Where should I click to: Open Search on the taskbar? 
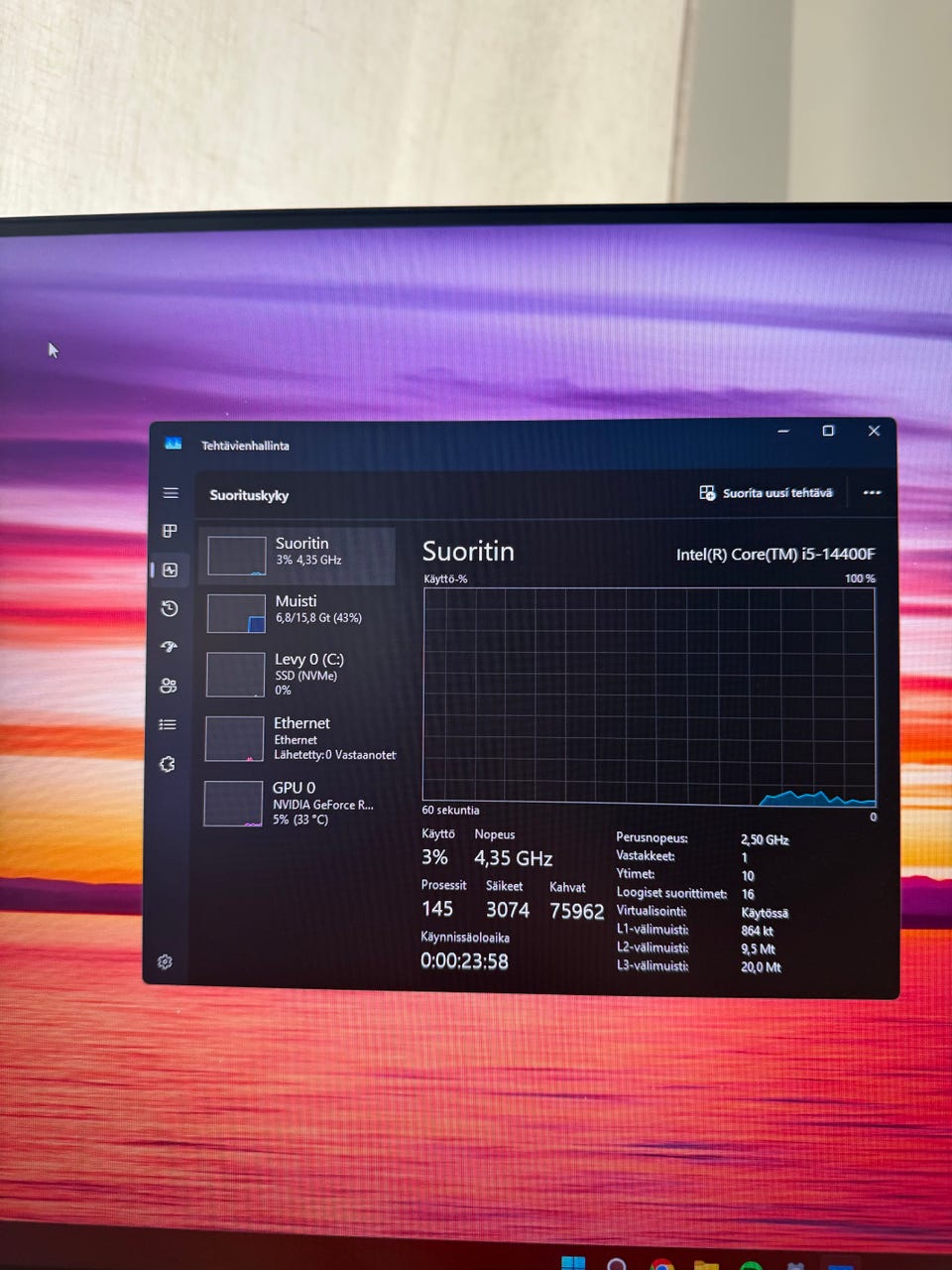point(617,1264)
